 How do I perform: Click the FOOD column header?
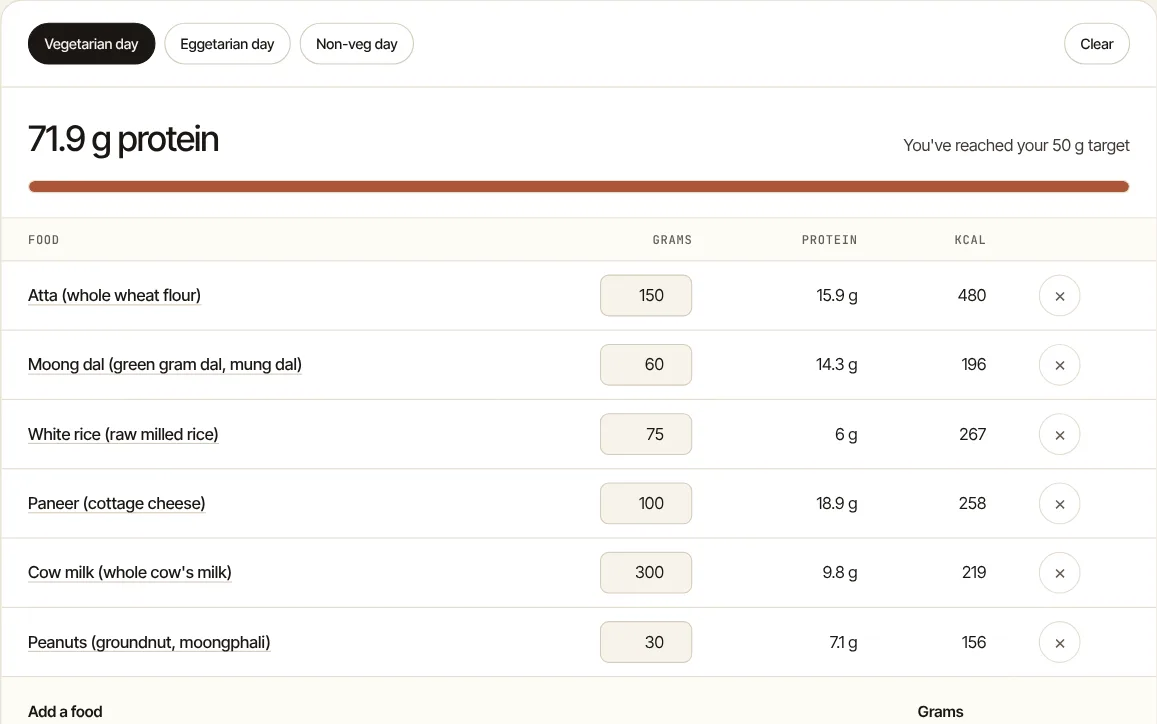tap(44, 240)
